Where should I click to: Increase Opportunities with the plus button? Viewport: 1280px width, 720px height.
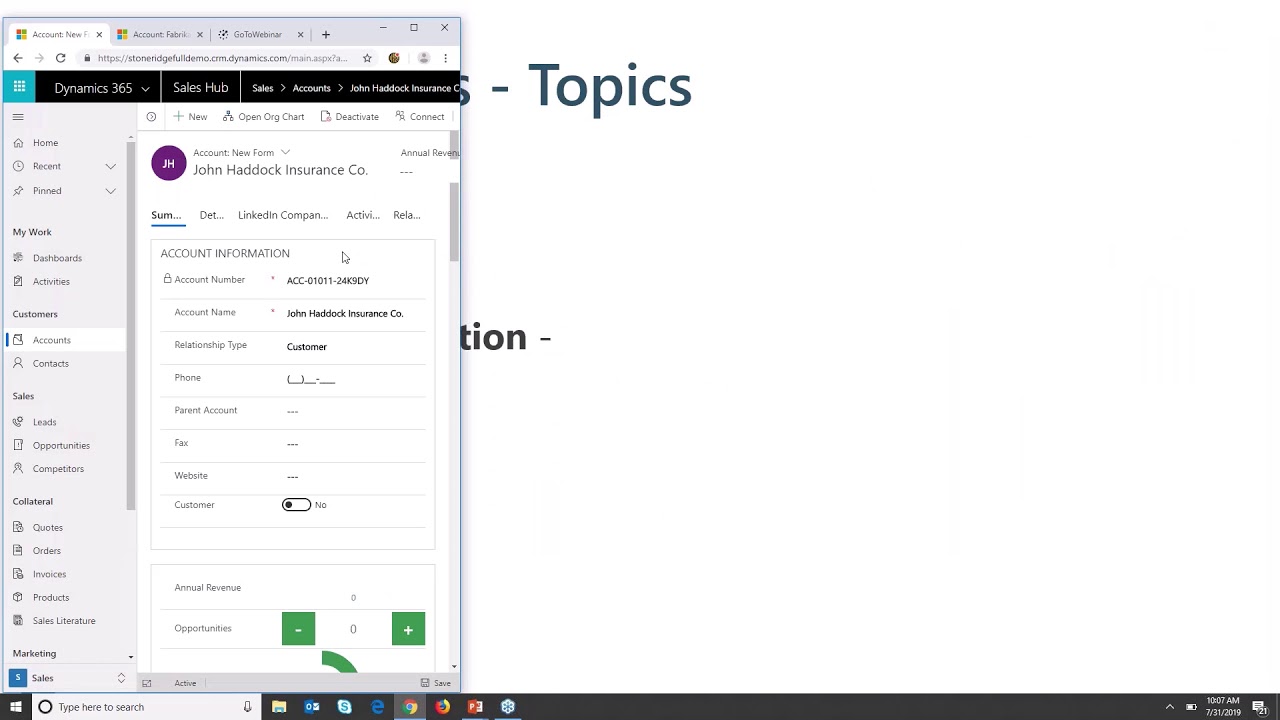click(x=408, y=629)
